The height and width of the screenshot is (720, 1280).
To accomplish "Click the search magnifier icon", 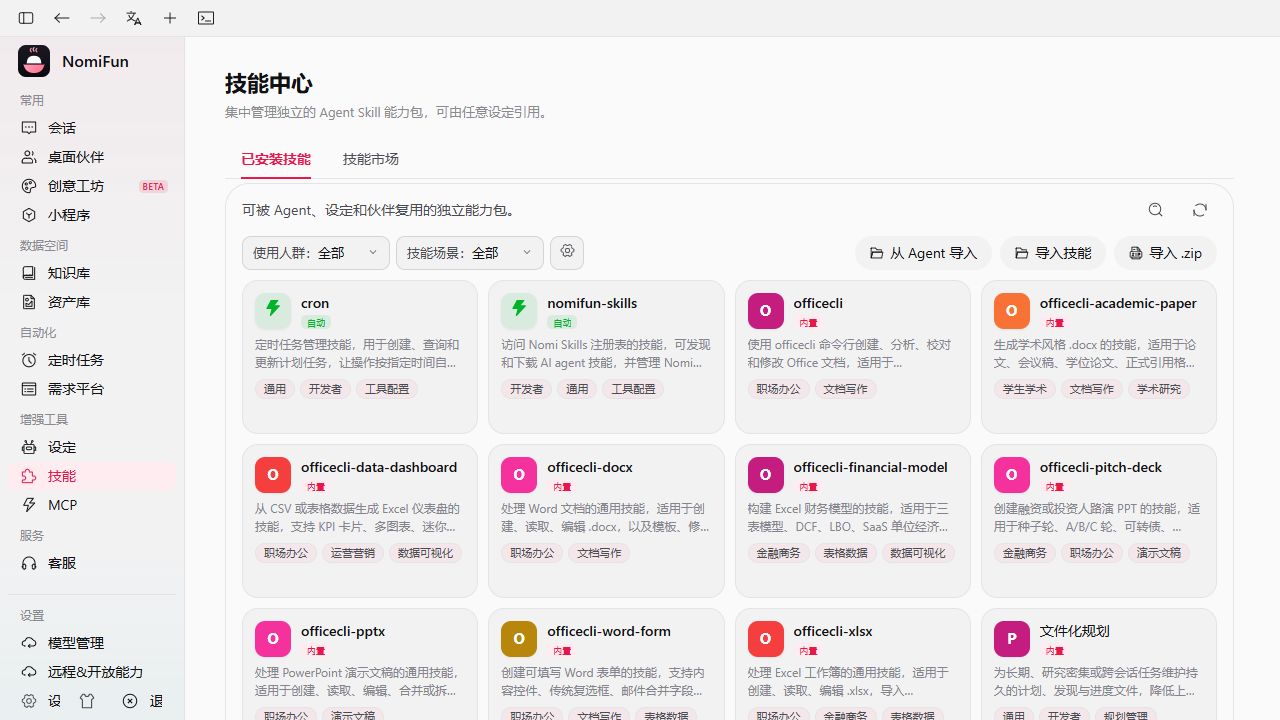I will [1156, 210].
